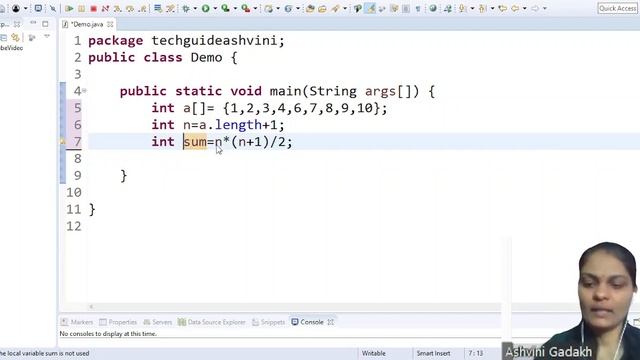The height and width of the screenshot is (360, 640).
Task: Click the Next Annotation icon
Action: pyautogui.click(x=462, y=8)
